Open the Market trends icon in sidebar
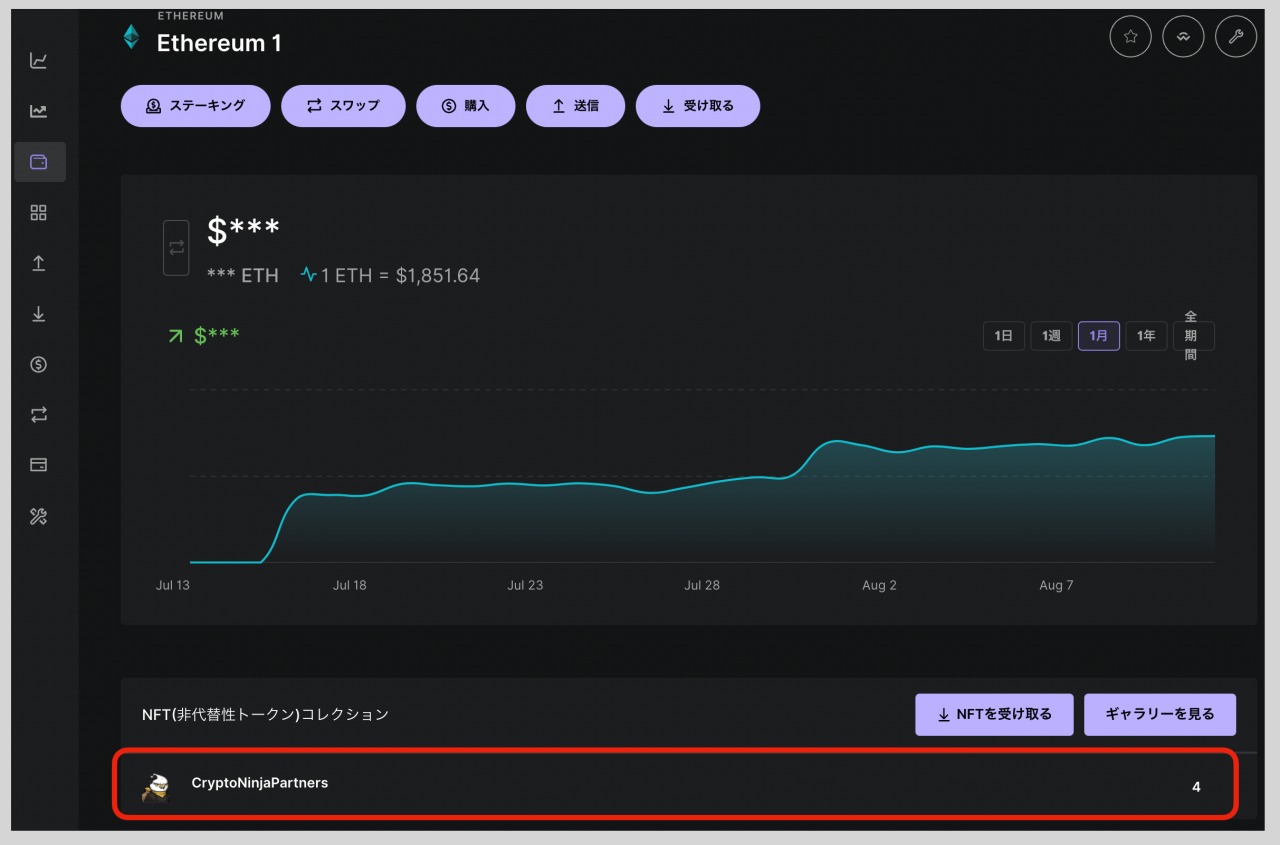Image resolution: width=1280 pixels, height=845 pixels. click(x=39, y=111)
